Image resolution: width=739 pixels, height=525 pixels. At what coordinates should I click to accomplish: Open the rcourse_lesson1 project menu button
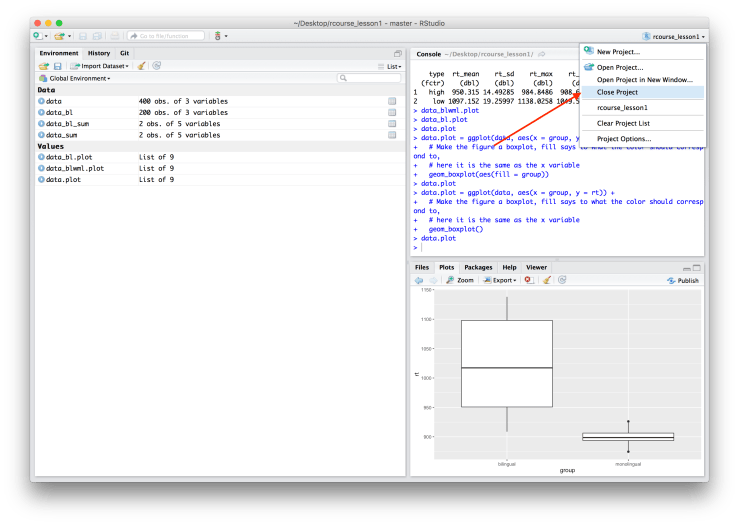coord(673,36)
